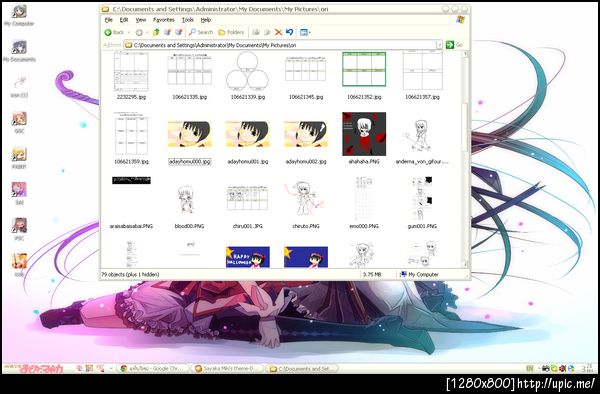Click inside the Address bar path field
This screenshot has width=600, height=394.
[283, 45]
